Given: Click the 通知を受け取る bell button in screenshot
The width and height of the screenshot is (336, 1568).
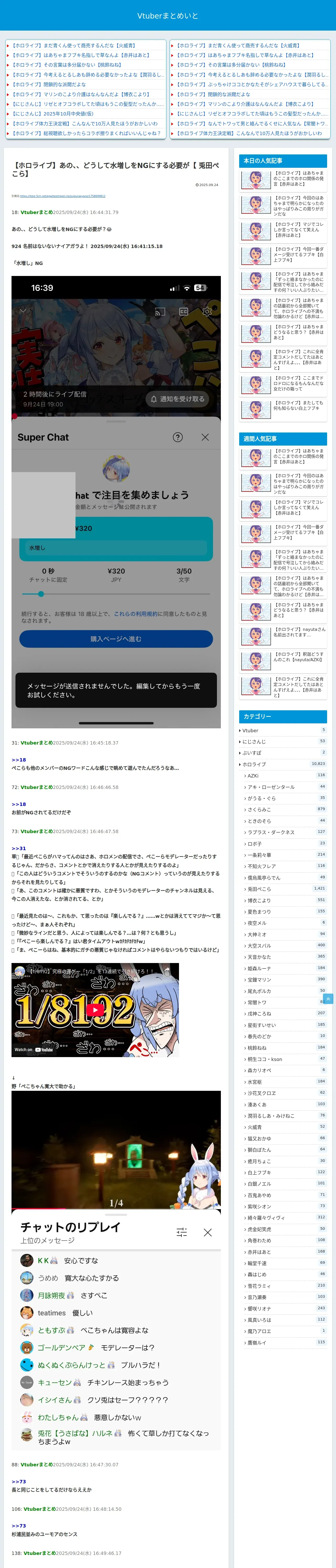Looking at the screenshot, I should click(177, 399).
